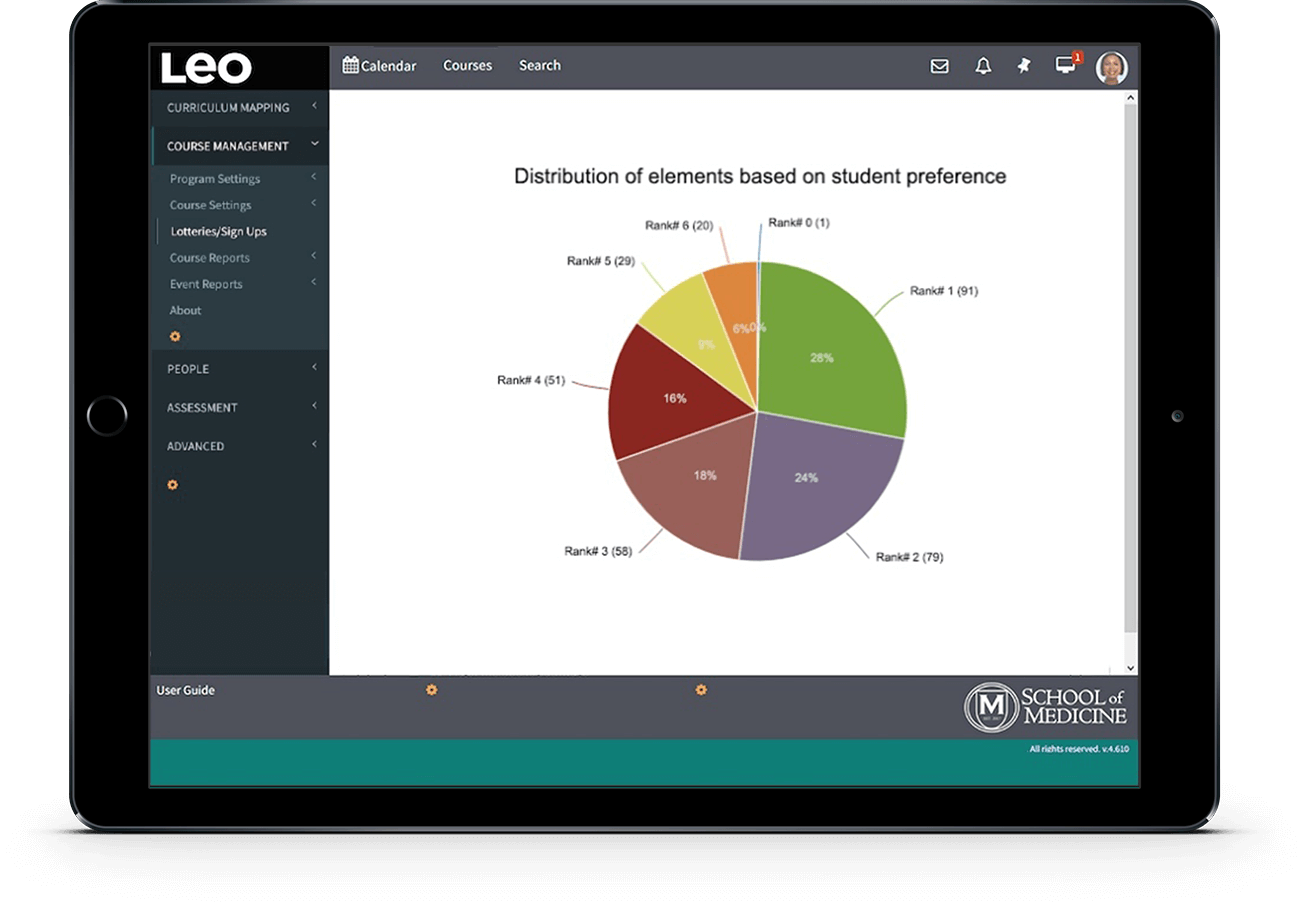
Task: Open the monitor icon with red badge
Action: click(x=1066, y=65)
